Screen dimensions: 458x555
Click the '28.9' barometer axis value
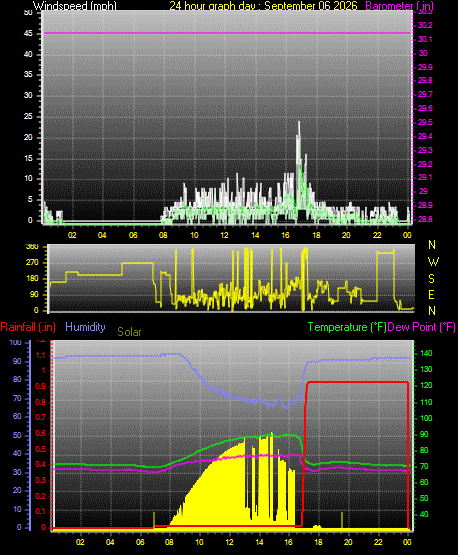[425, 205]
